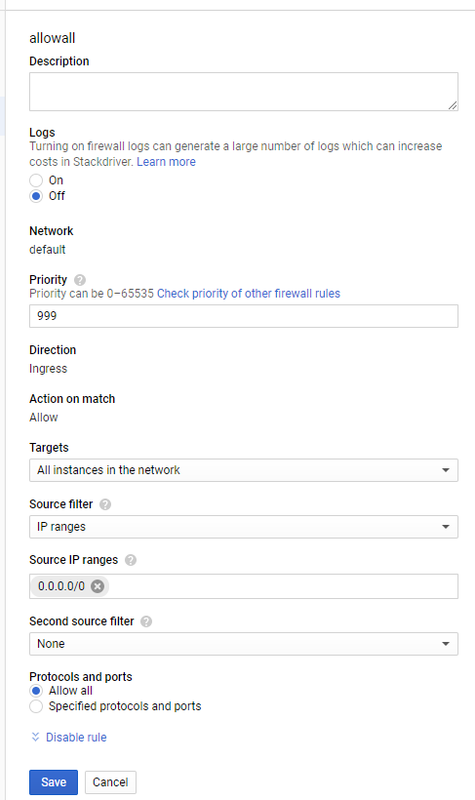Open the Targets dropdown

coord(244,470)
